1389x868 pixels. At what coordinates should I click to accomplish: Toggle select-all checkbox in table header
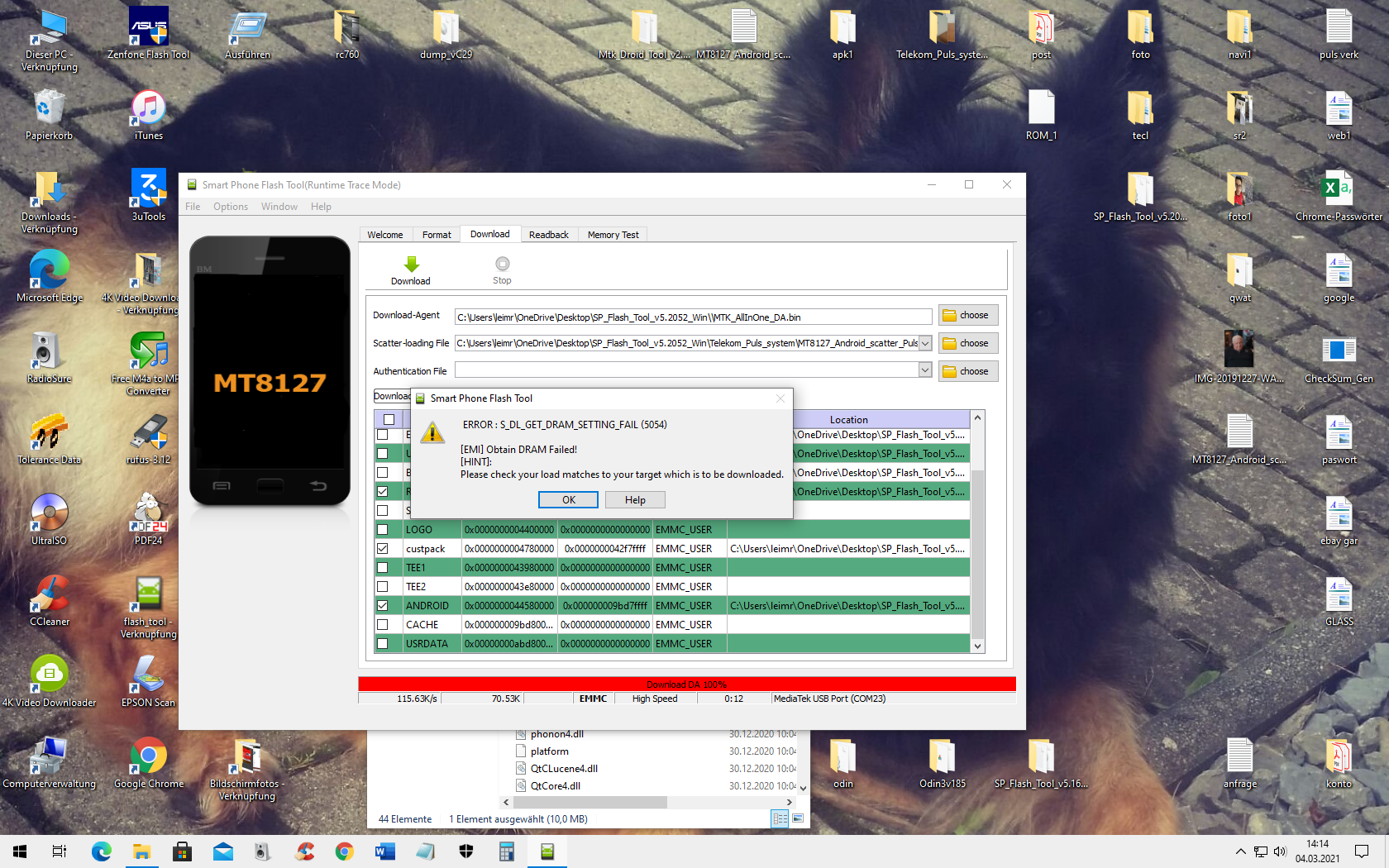[389, 420]
